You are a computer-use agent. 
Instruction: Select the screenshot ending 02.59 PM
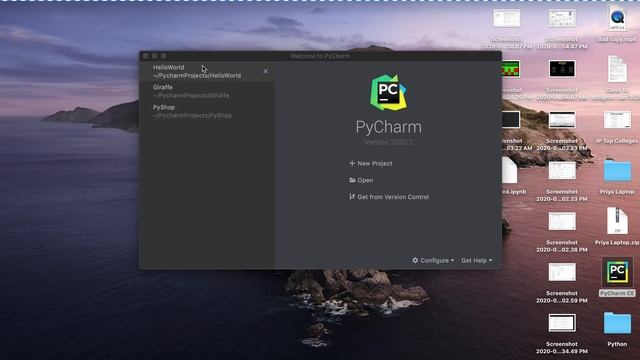[562, 272]
